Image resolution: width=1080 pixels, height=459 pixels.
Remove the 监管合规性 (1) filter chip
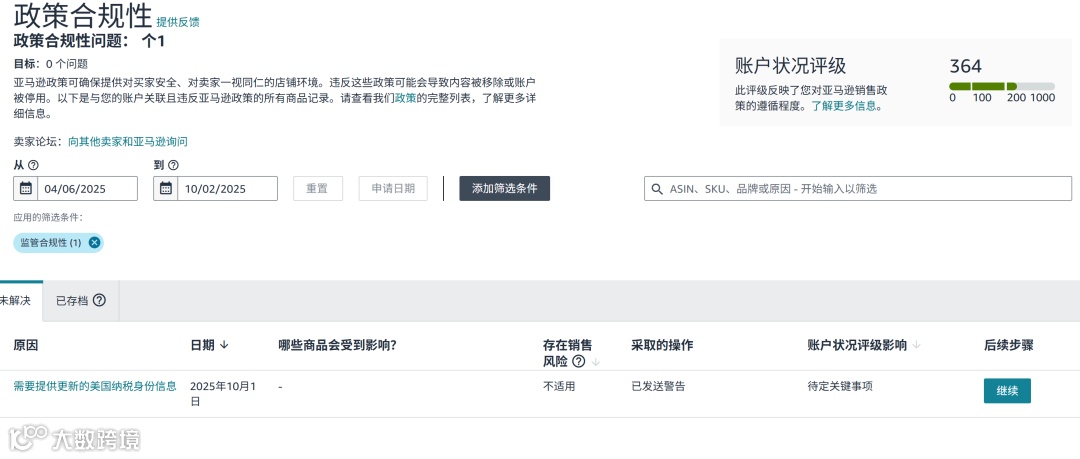tap(94, 243)
